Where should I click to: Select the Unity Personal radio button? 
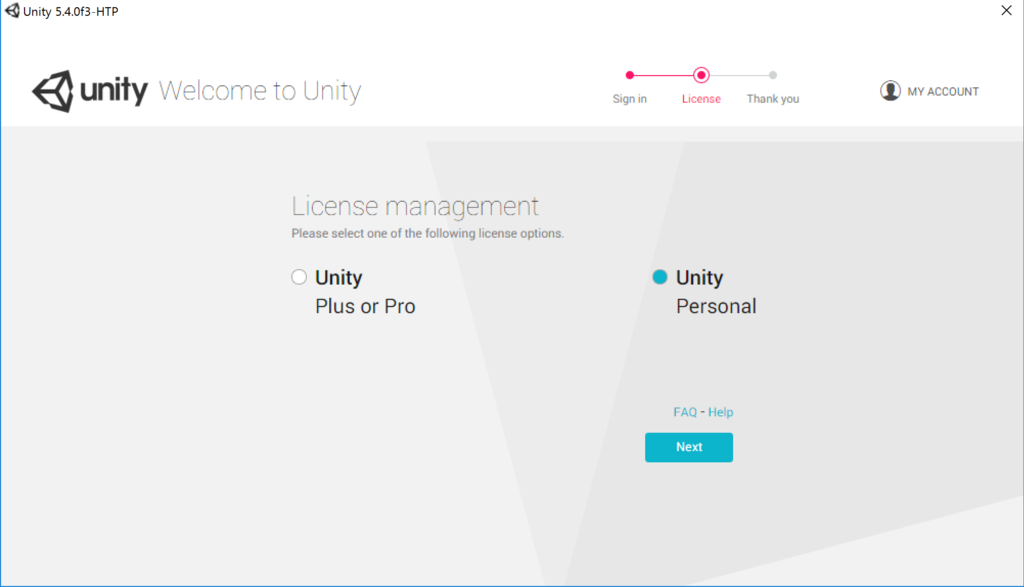[660, 277]
